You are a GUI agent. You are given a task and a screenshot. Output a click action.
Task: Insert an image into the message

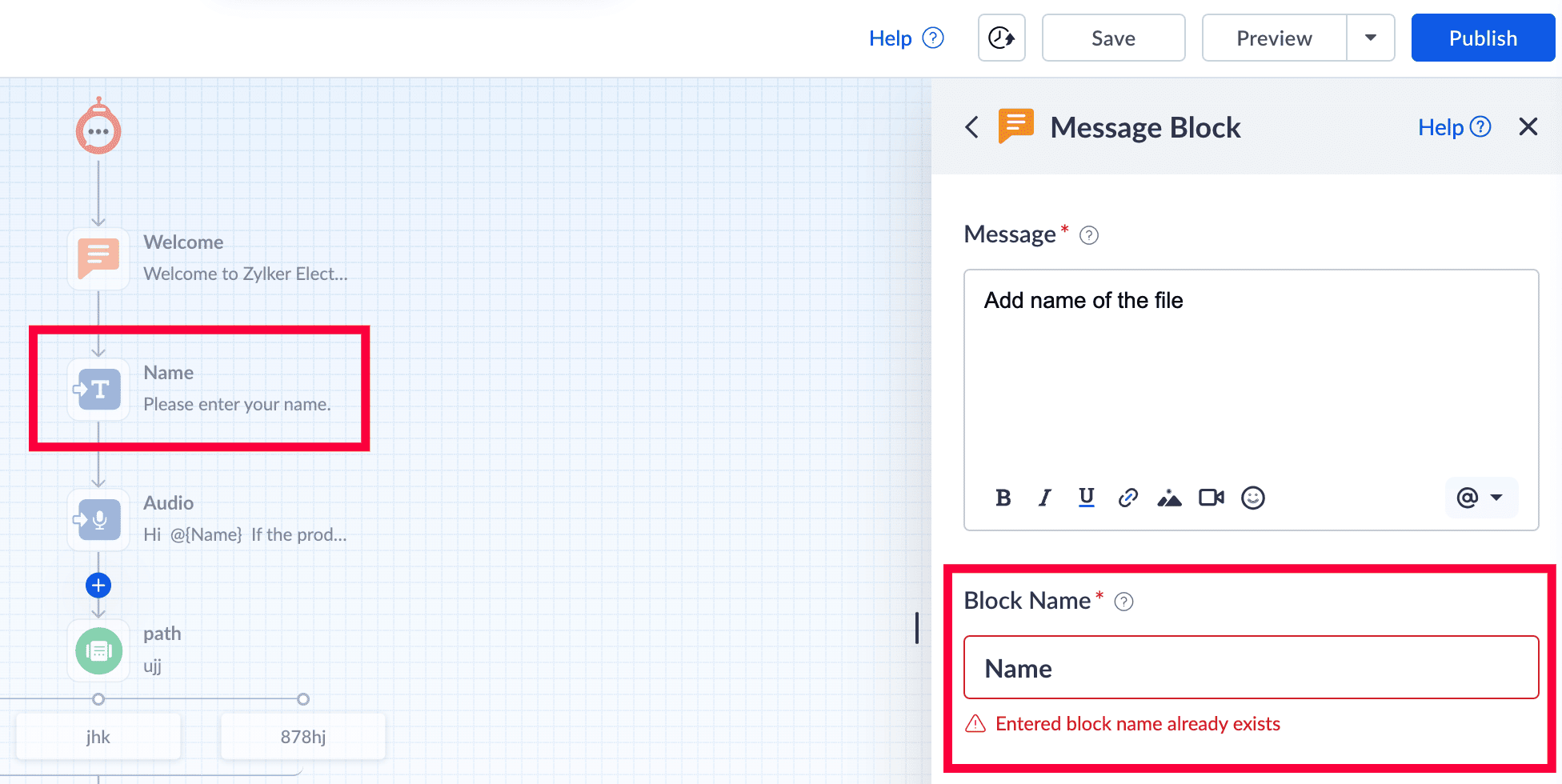tap(1169, 498)
